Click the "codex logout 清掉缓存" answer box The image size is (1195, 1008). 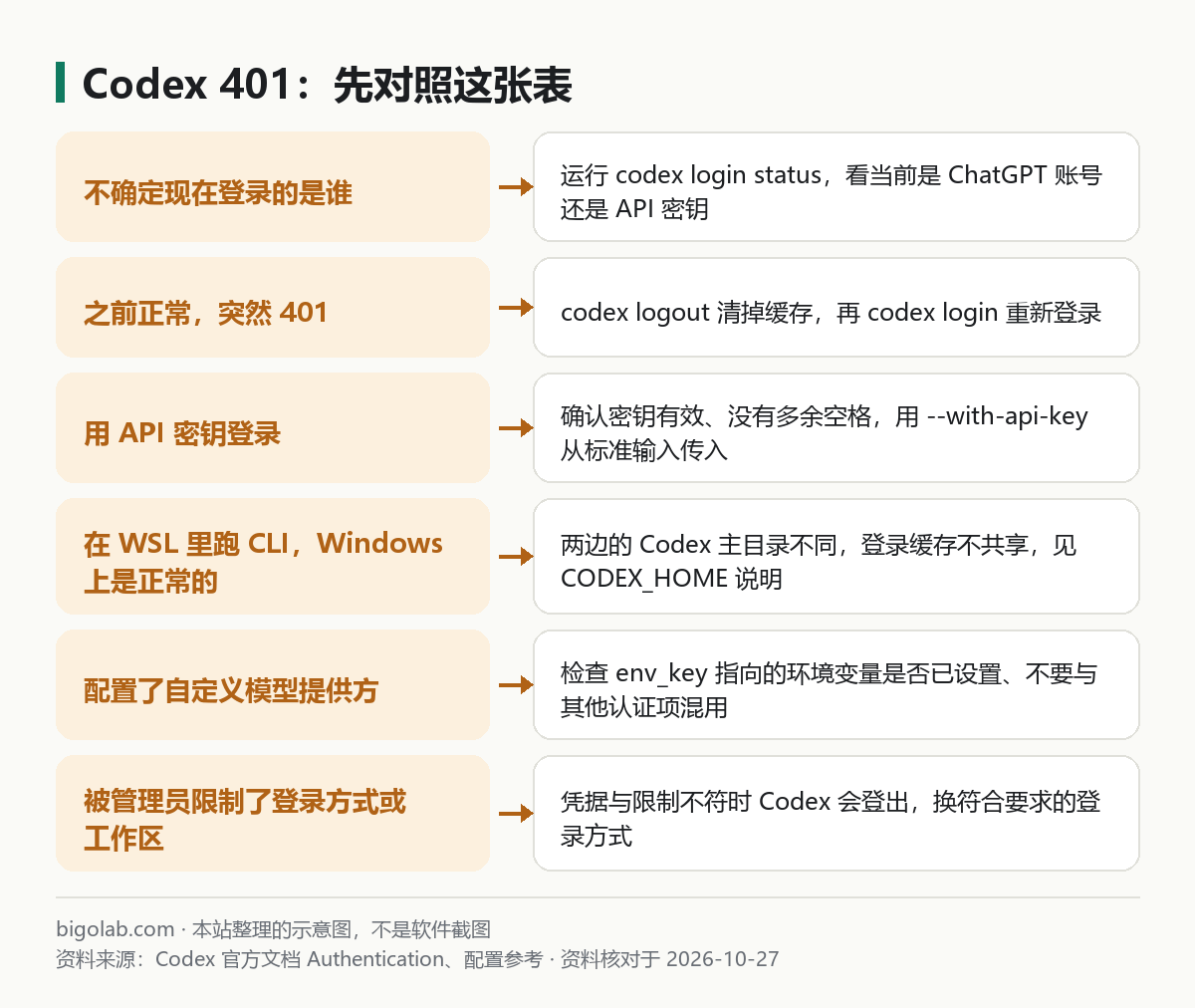click(x=836, y=307)
